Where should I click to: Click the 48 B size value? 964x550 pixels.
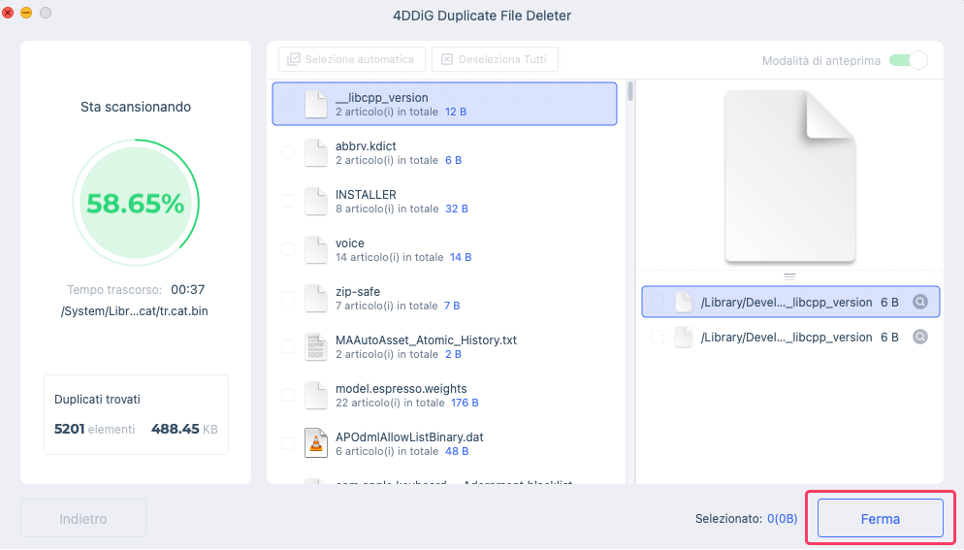(457, 451)
